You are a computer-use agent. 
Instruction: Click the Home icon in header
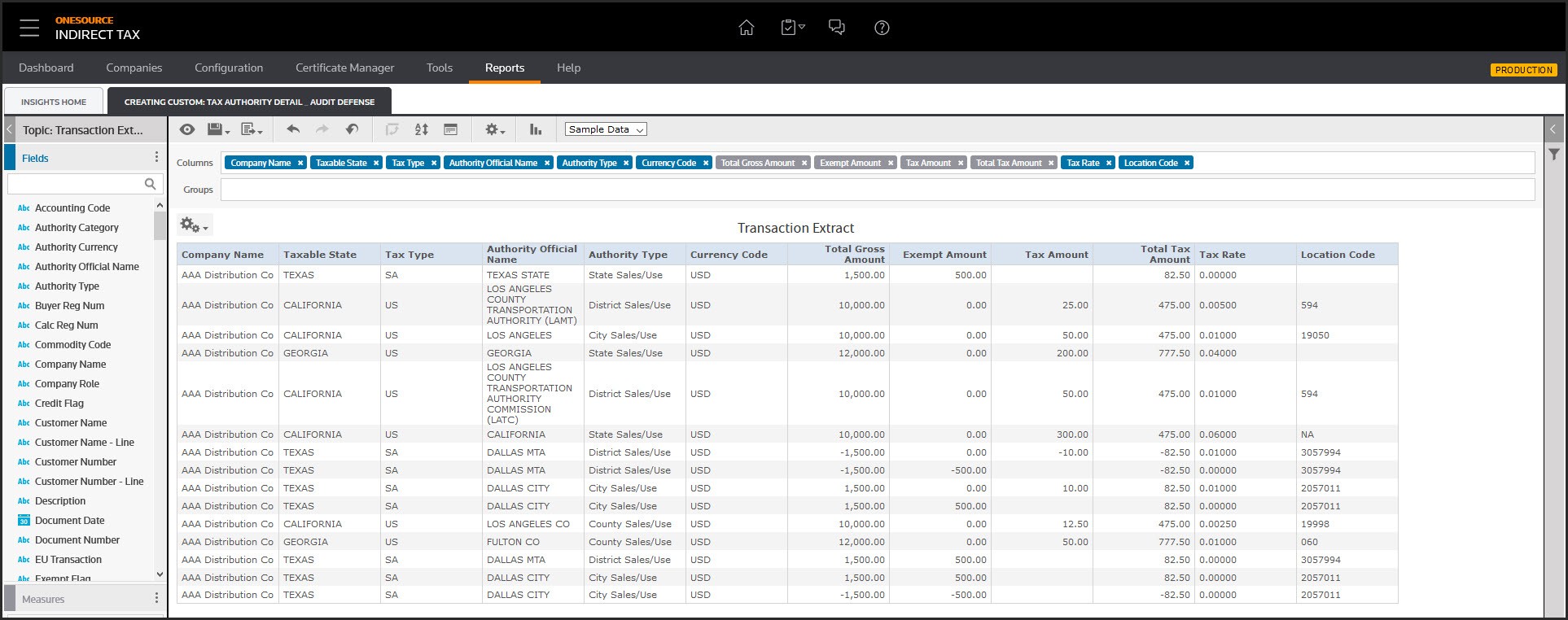[746, 28]
